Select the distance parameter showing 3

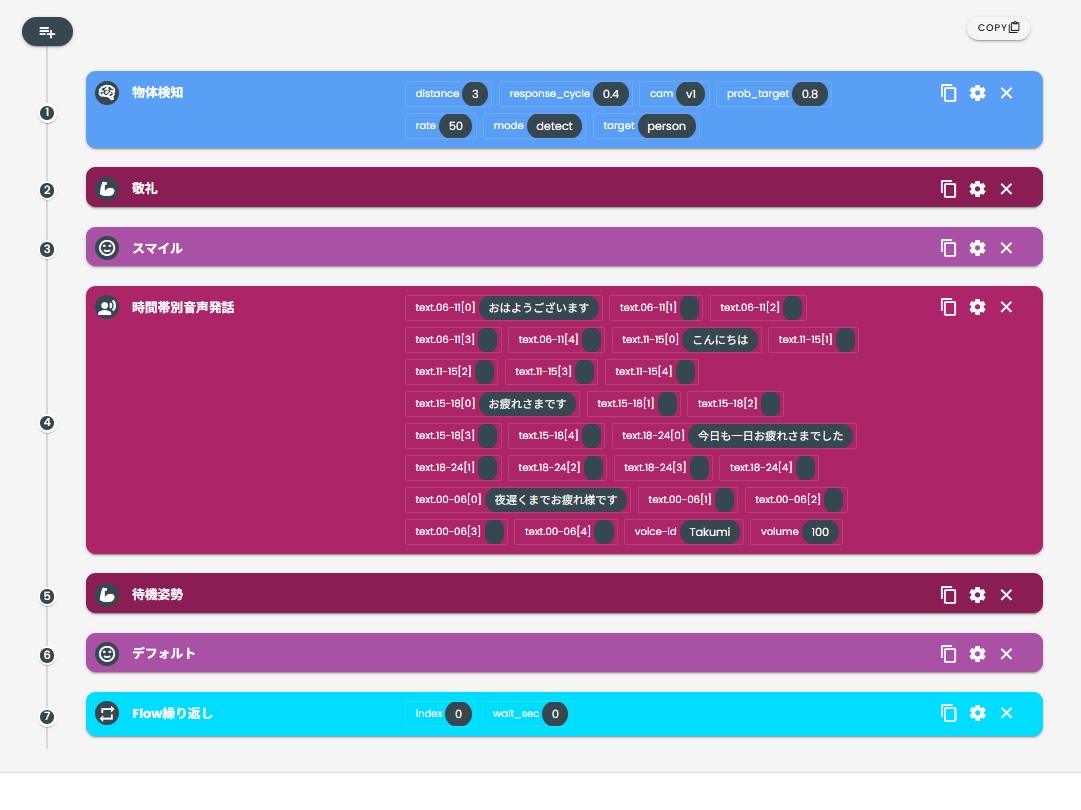(x=475, y=94)
